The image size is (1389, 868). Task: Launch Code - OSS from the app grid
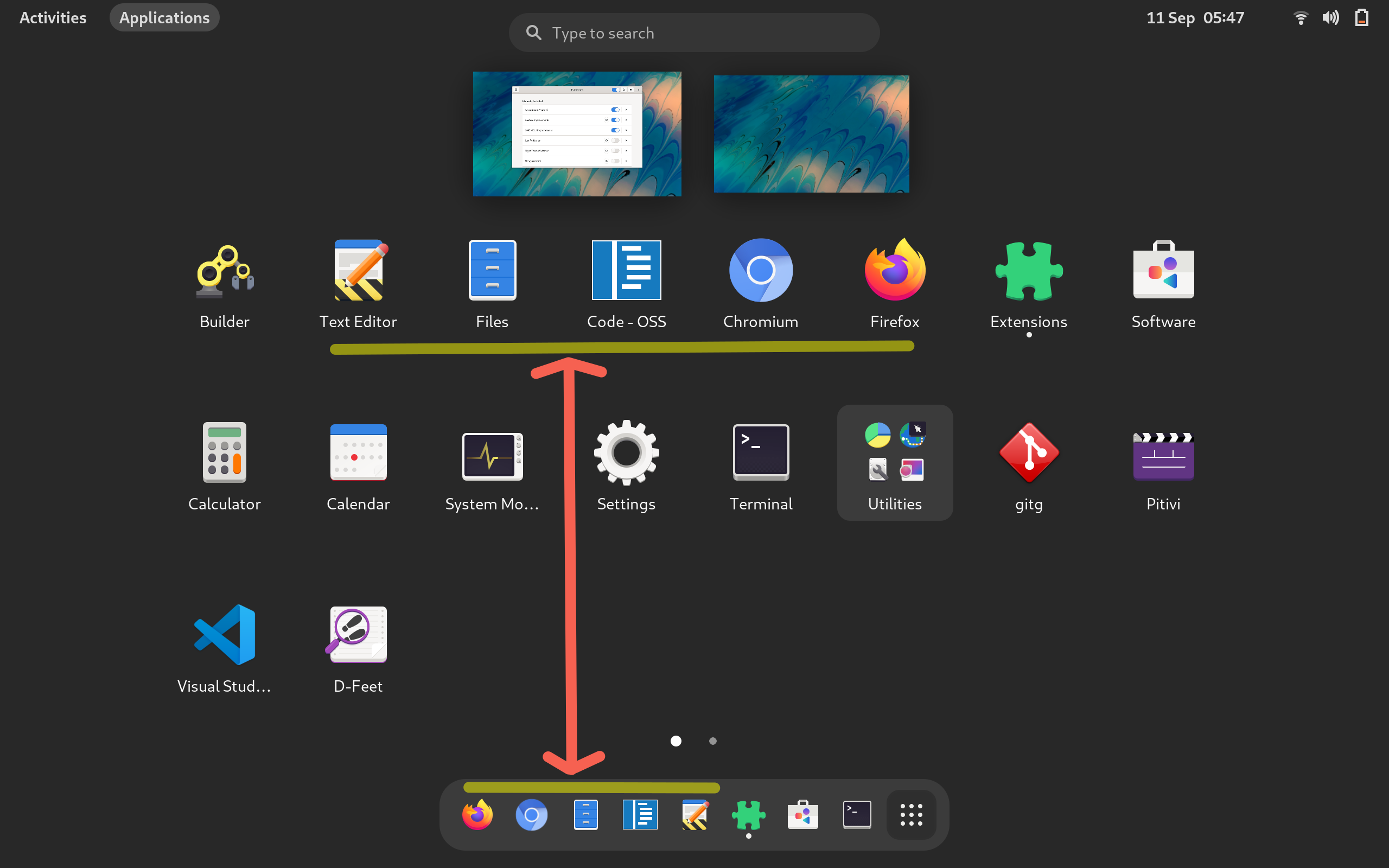pos(626,284)
